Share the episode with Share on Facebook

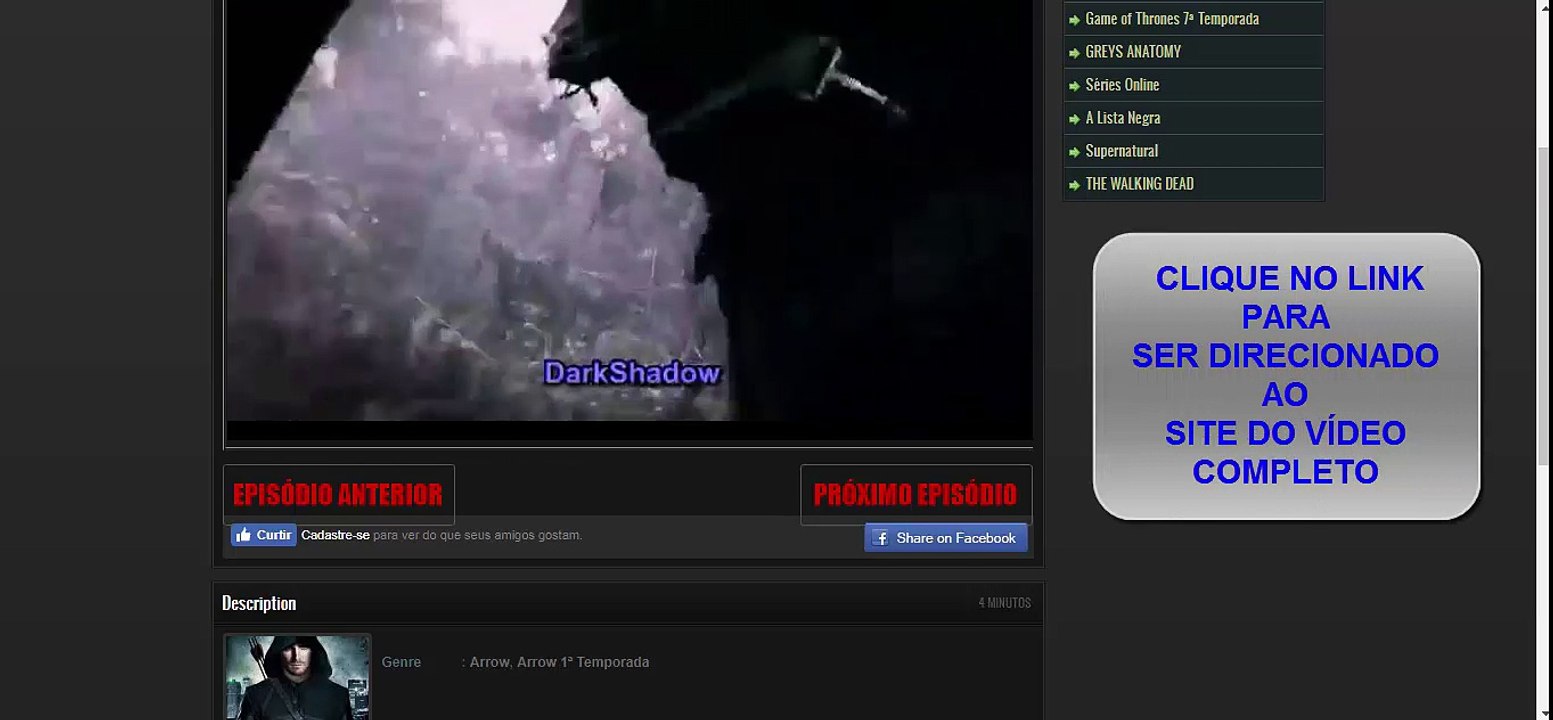click(946, 538)
